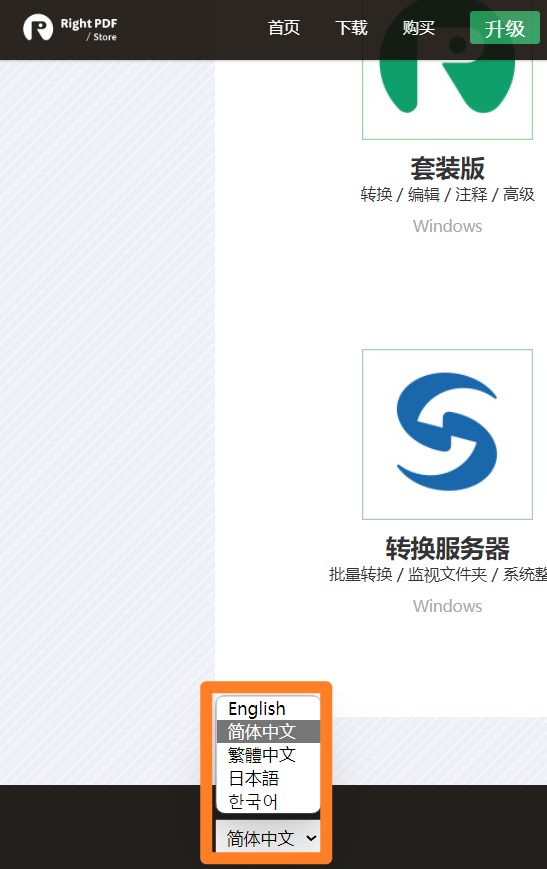Image resolution: width=547 pixels, height=869 pixels.
Task: Click the 套装版 product title
Action: point(447,168)
